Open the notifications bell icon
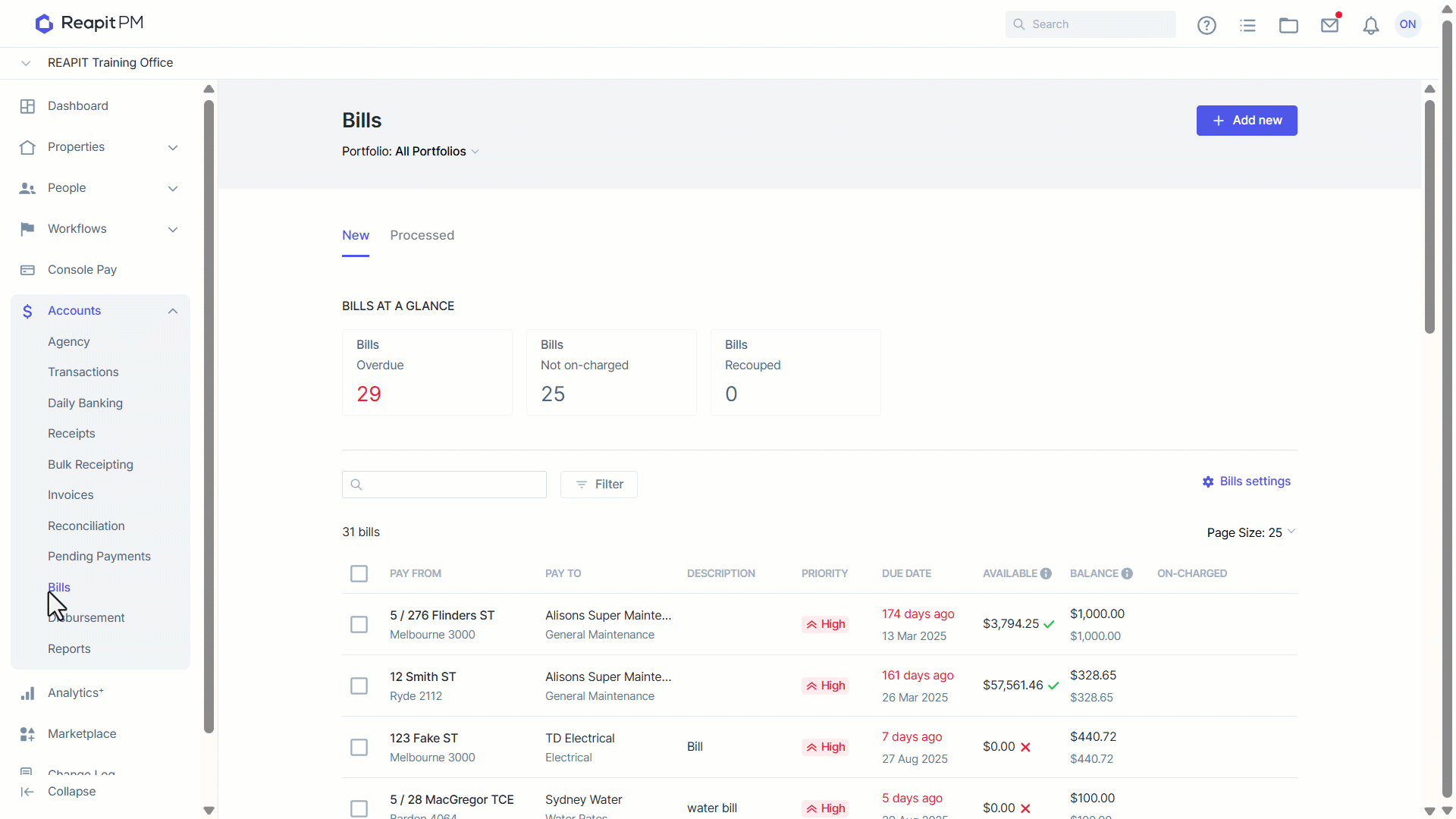Image resolution: width=1456 pixels, height=819 pixels. 1370,26
